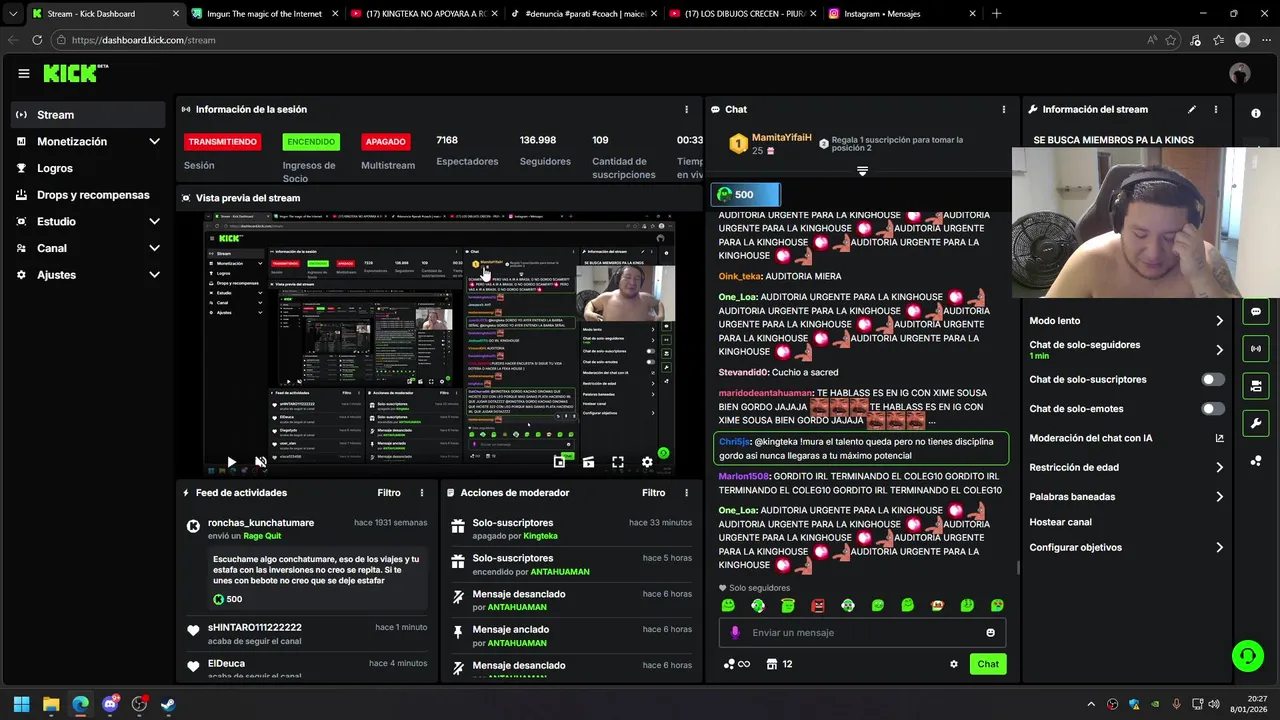Open chat bubble icon on right rail
This screenshot has width=1280, height=720.
click(1256, 312)
